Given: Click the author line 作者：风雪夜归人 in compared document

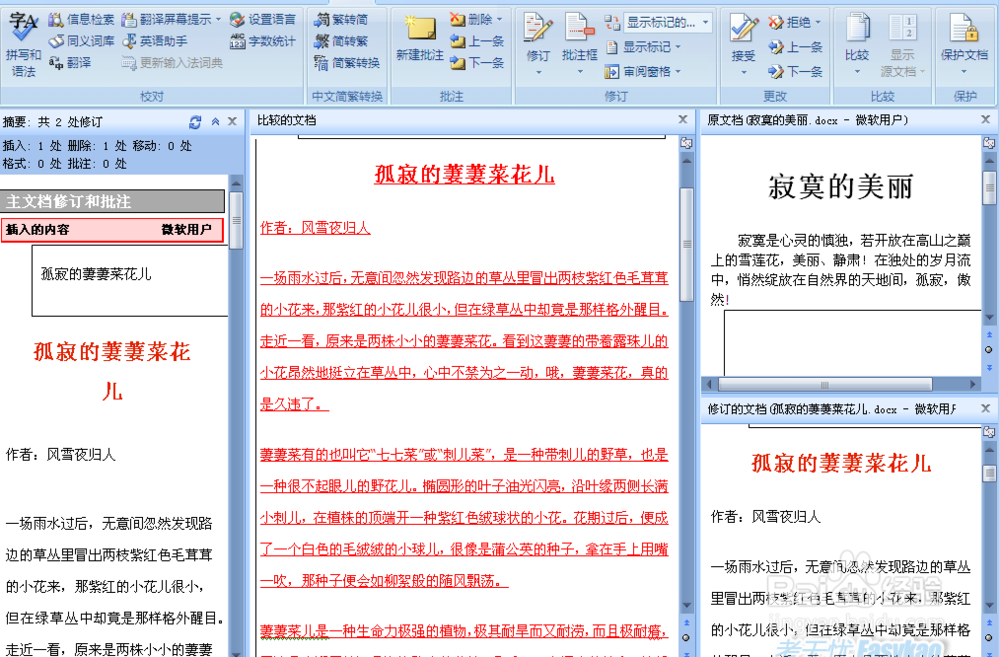Looking at the screenshot, I should tap(315, 228).
